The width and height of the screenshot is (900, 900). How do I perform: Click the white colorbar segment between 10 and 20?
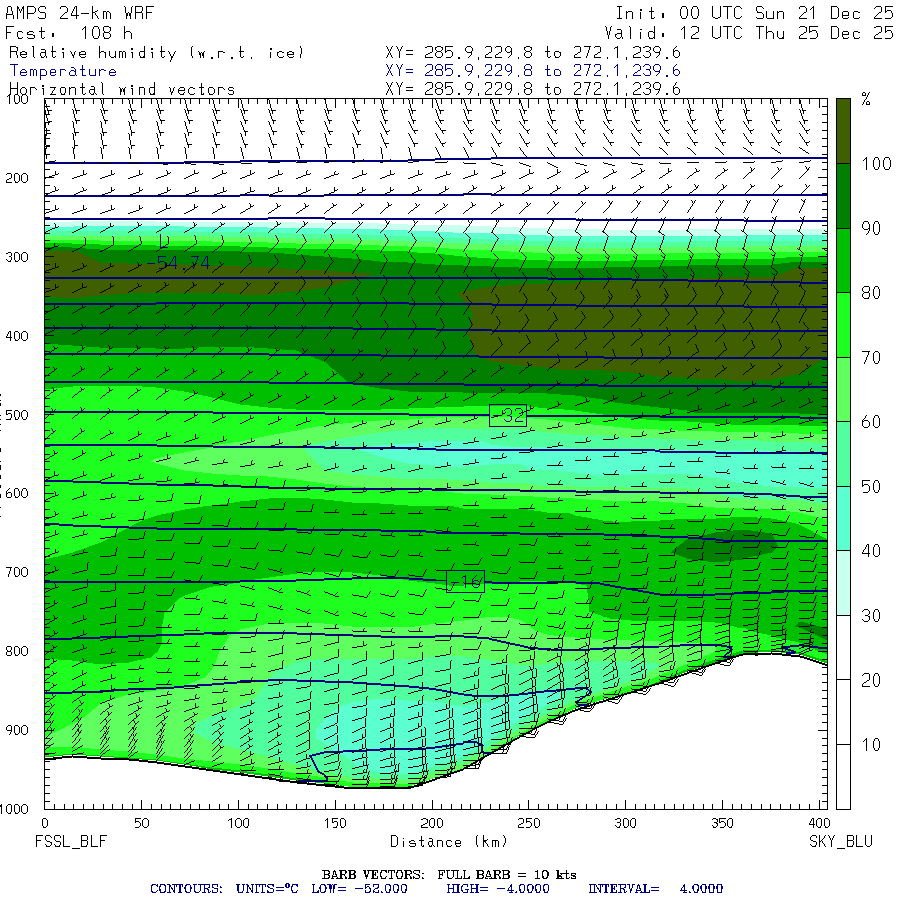point(843,712)
